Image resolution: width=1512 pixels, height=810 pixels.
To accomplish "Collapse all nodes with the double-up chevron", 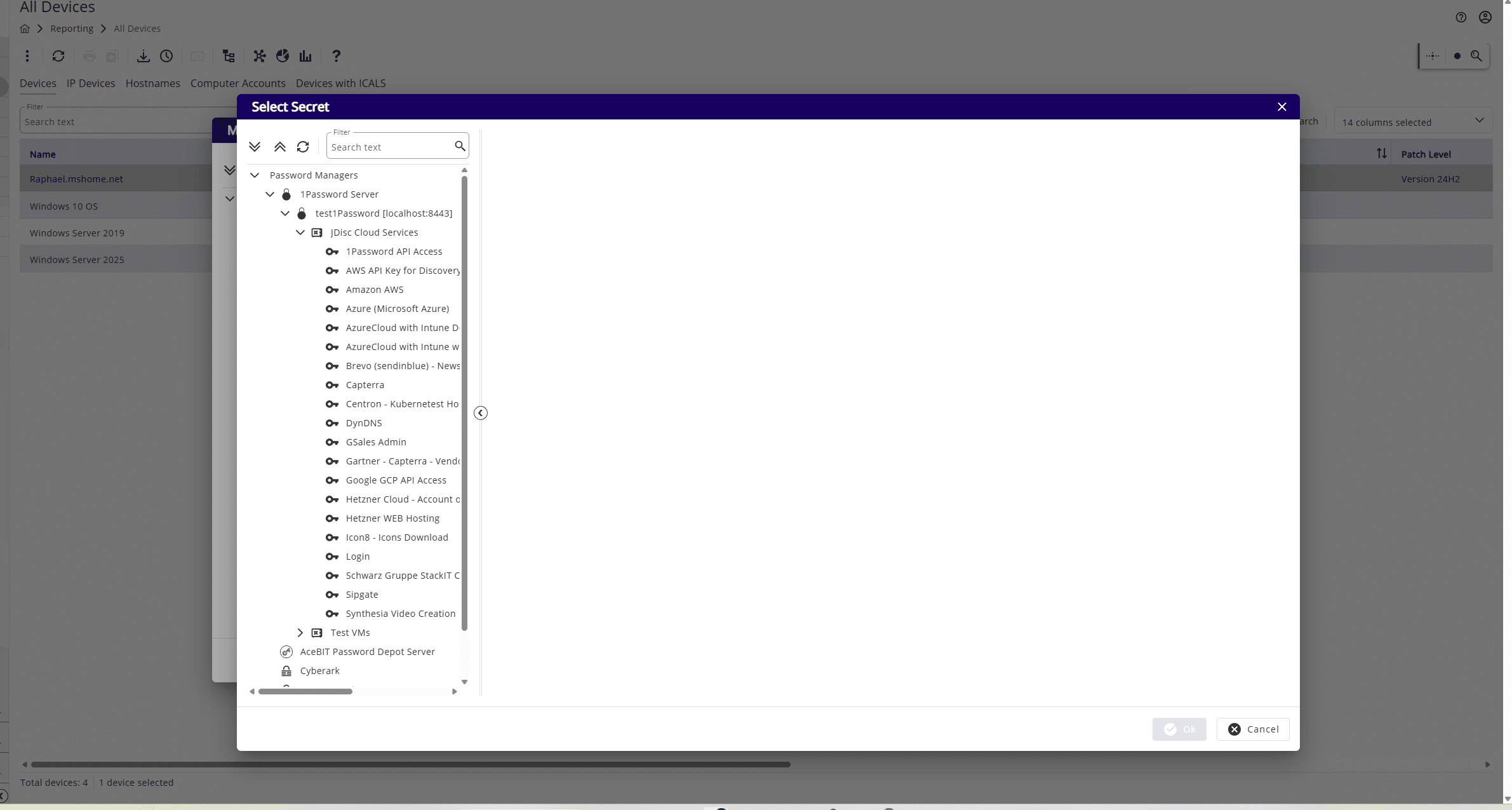I will (x=279, y=147).
